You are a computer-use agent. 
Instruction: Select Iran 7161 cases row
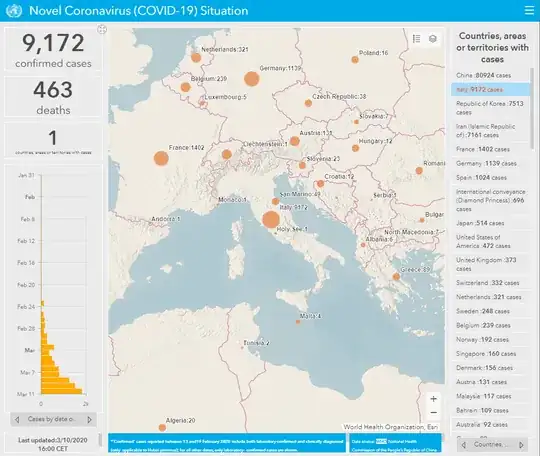click(x=491, y=131)
